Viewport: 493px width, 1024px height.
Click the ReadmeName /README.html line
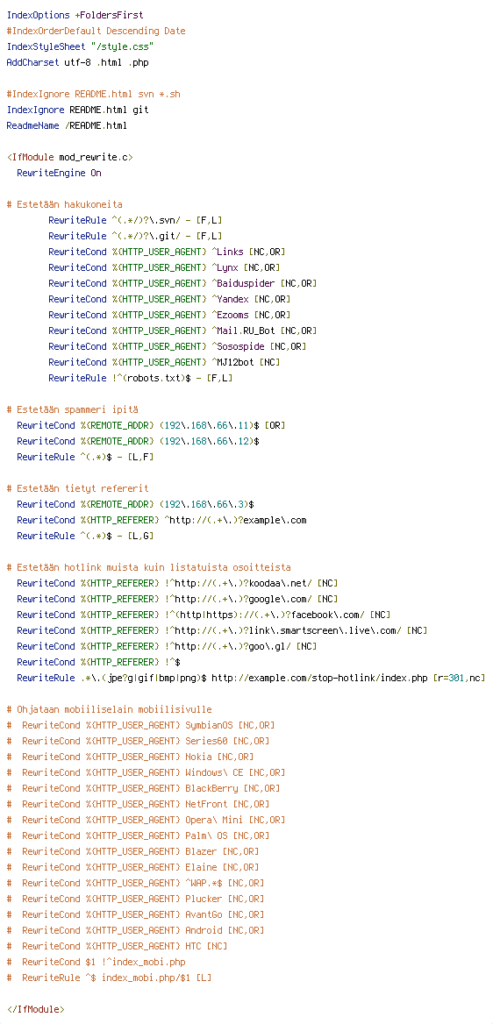pos(67,125)
